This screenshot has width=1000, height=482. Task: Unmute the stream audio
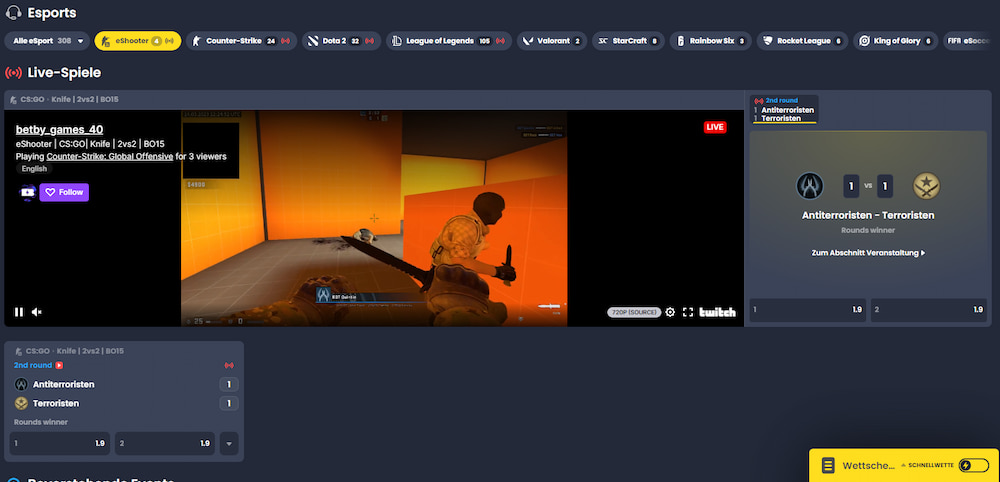click(37, 312)
